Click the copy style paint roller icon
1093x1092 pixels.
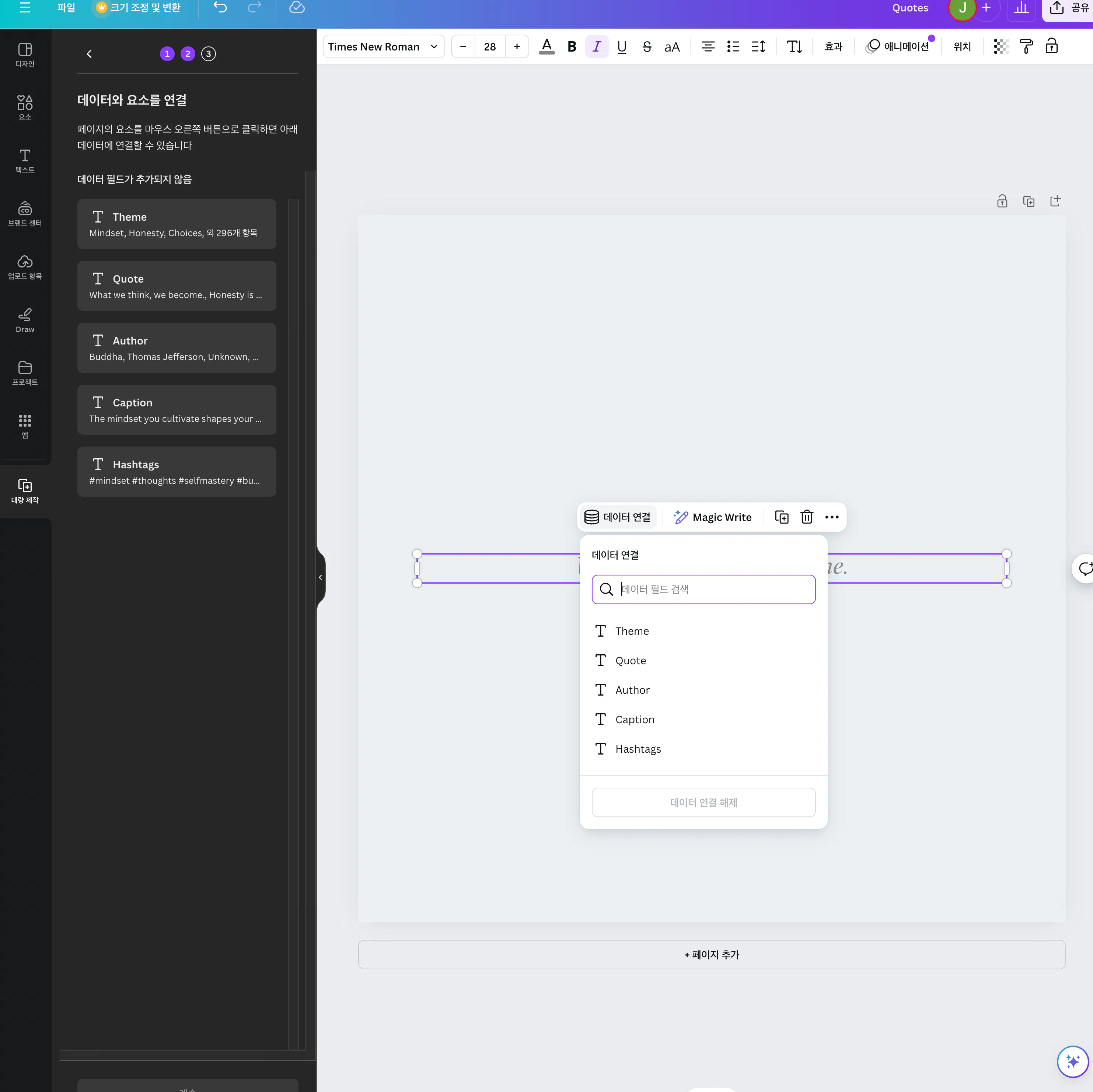click(1026, 46)
